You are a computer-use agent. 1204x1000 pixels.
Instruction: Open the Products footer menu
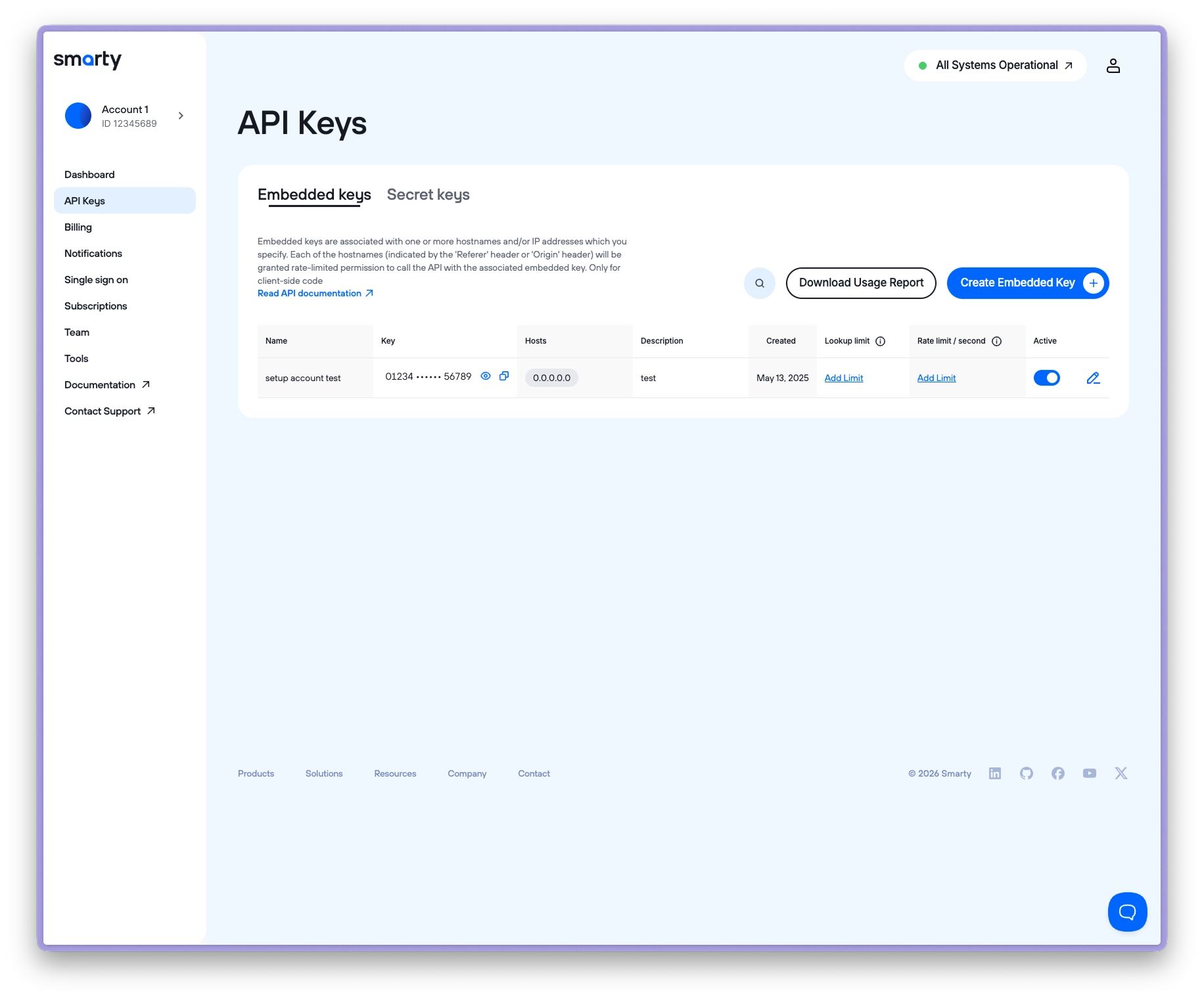click(x=256, y=773)
